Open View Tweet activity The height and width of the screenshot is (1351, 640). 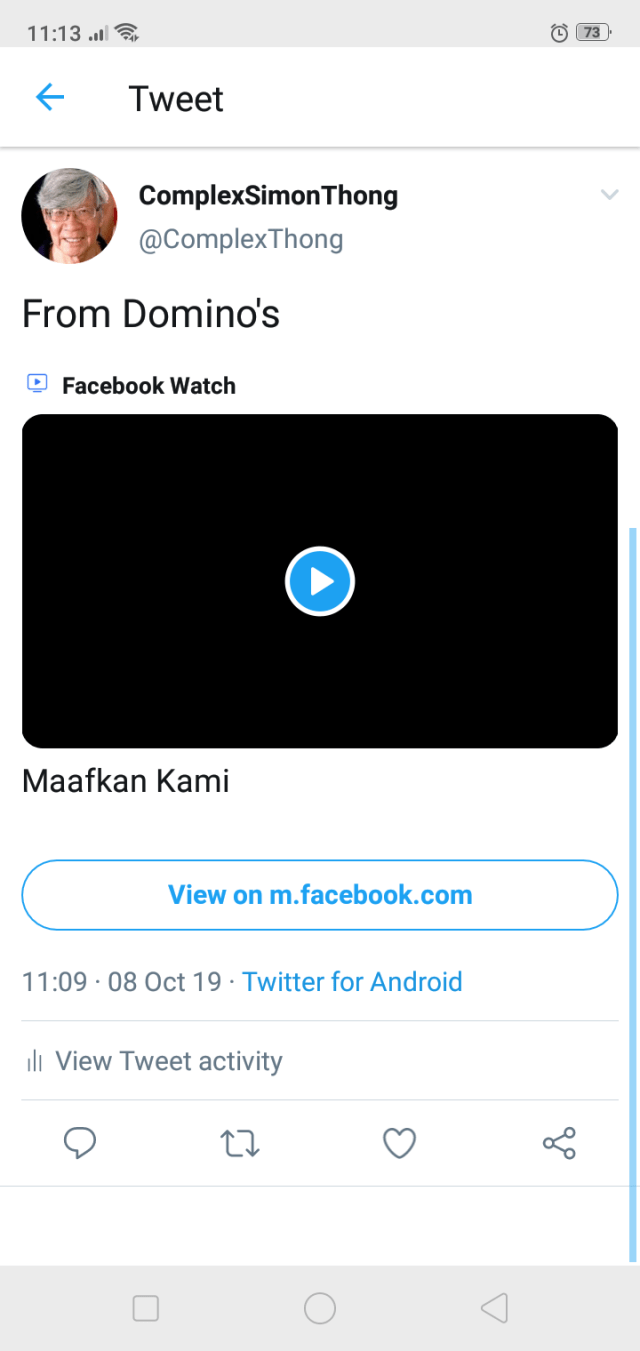(x=168, y=1061)
